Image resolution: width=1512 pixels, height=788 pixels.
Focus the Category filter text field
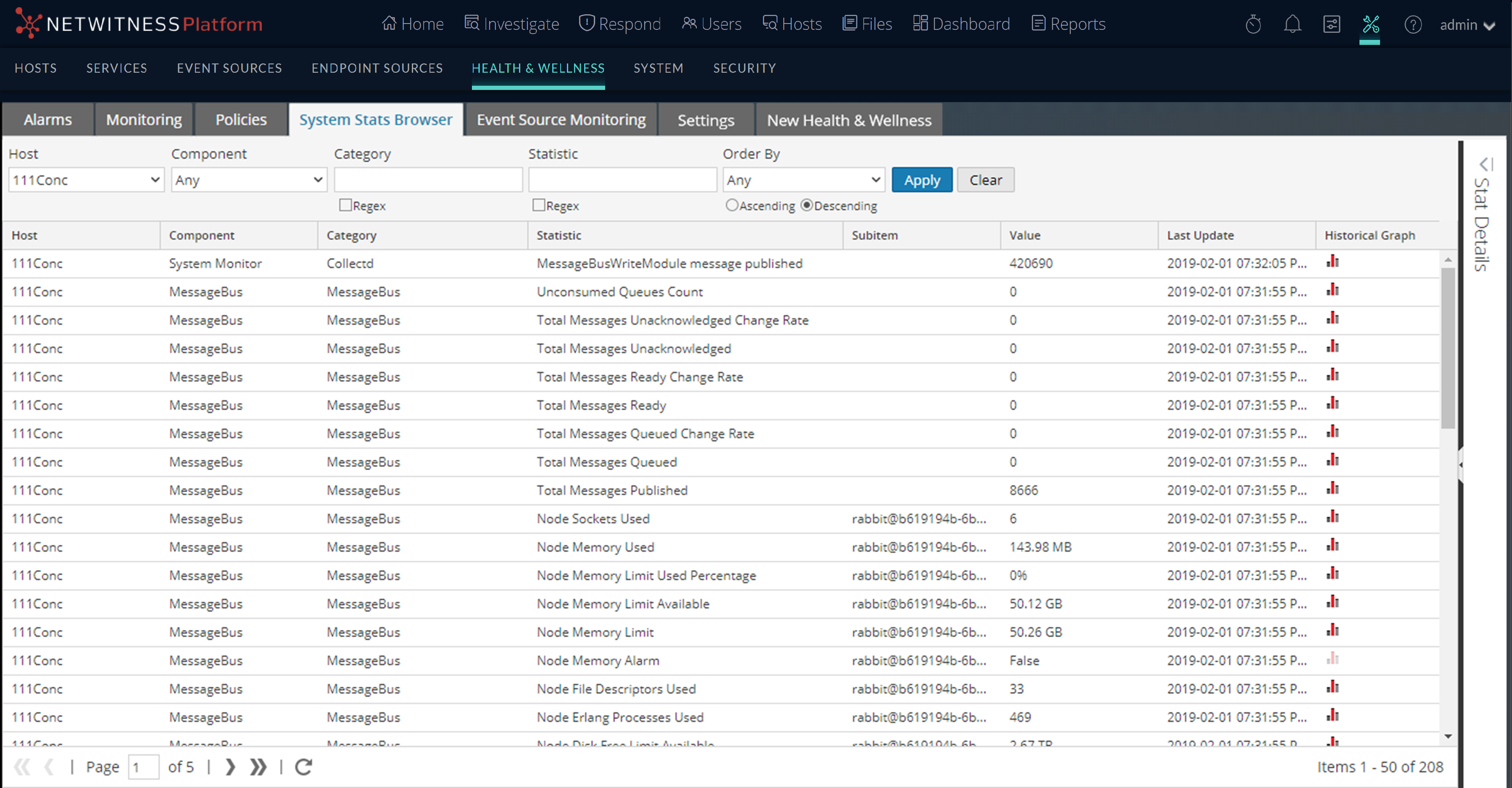click(x=428, y=180)
